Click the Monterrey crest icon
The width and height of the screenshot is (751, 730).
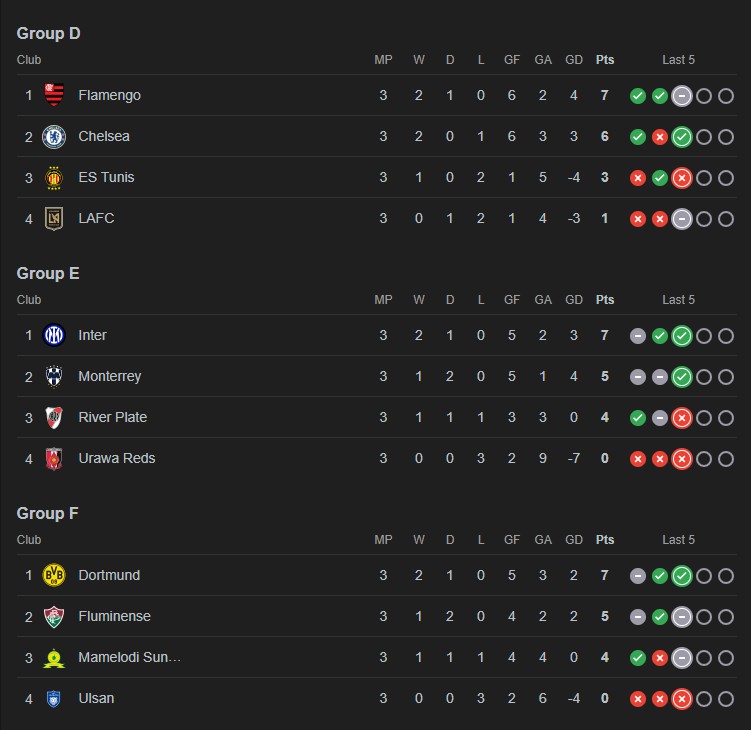coord(54,377)
